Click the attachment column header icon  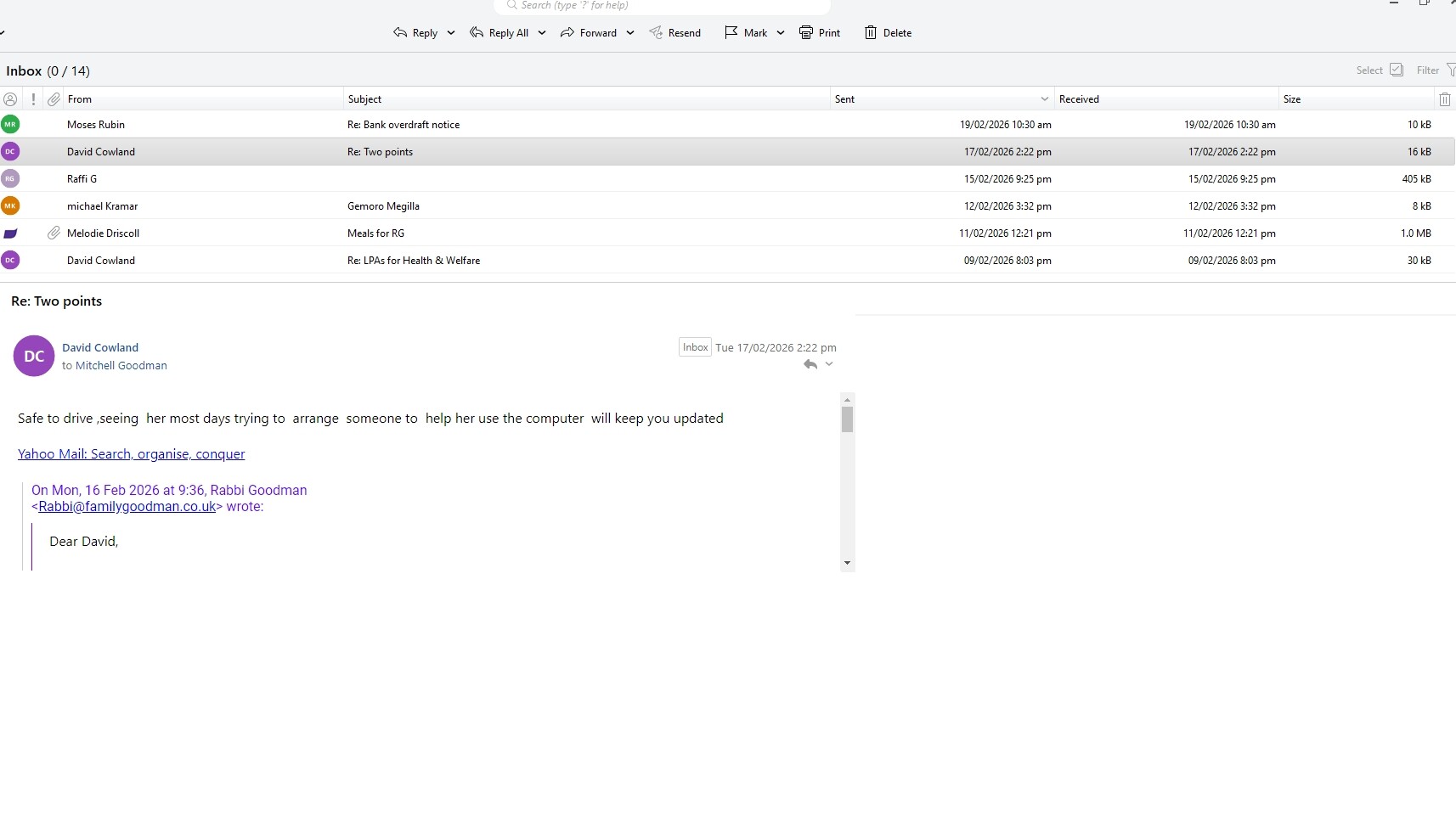54,99
